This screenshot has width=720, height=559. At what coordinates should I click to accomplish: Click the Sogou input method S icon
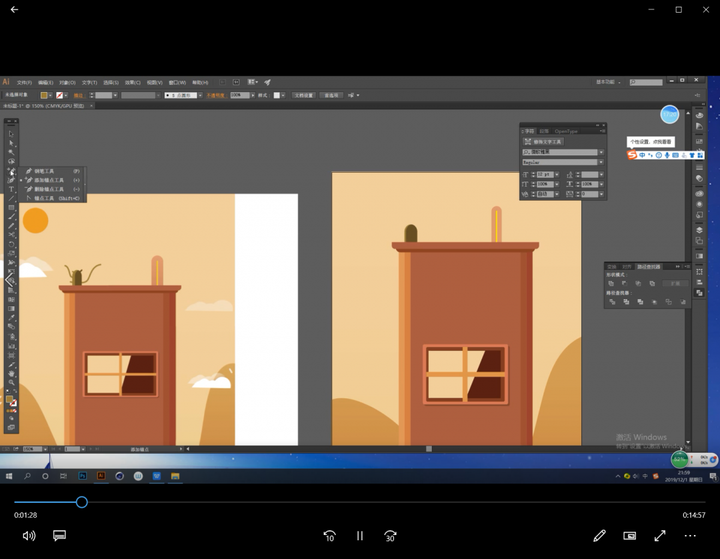pos(632,155)
